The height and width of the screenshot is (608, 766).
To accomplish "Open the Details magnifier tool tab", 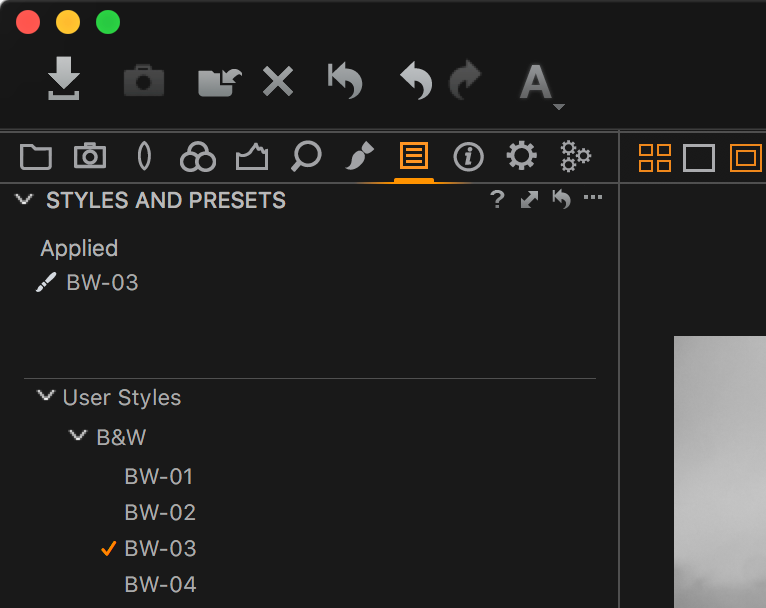I will click(306, 156).
